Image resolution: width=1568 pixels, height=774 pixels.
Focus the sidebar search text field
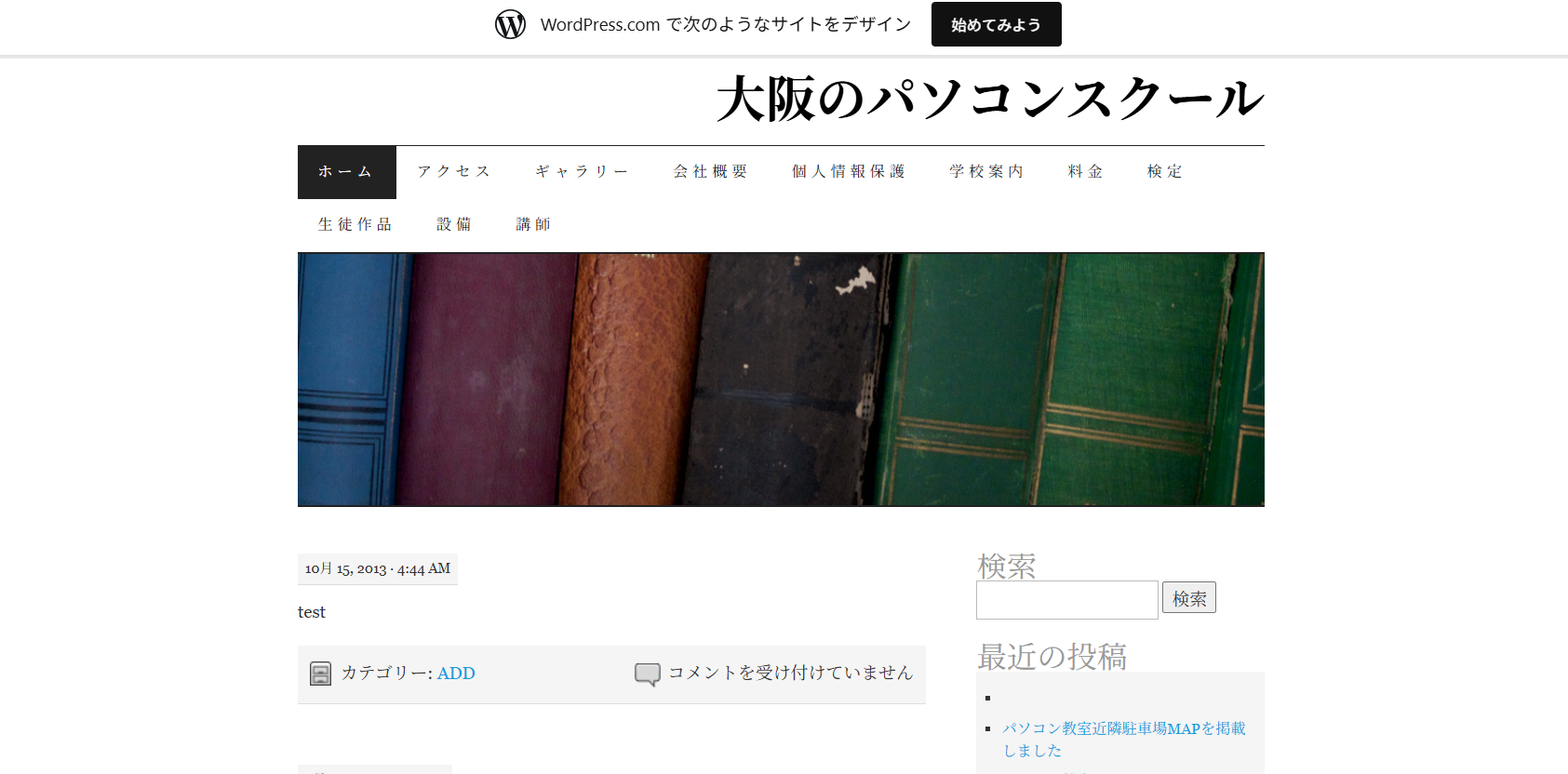point(1066,600)
